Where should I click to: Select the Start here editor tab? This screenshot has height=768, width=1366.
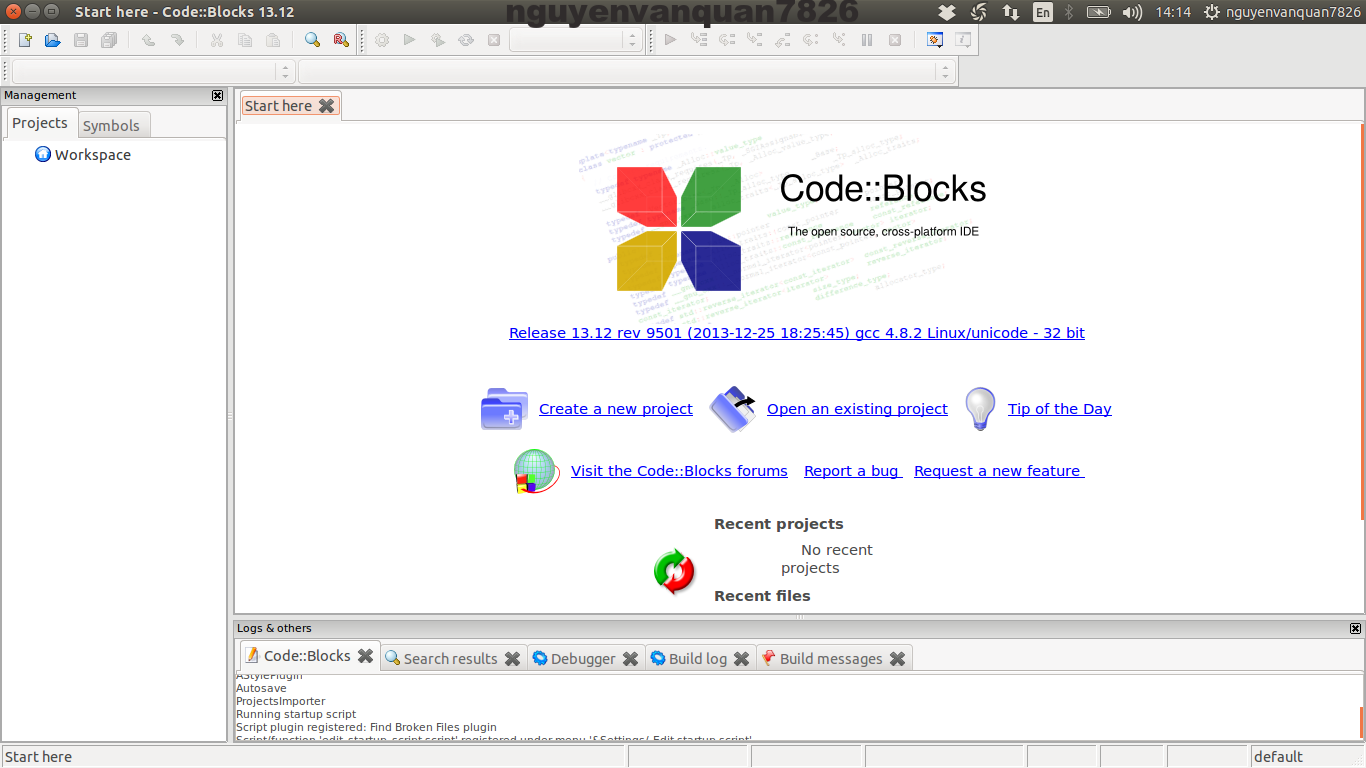(x=278, y=106)
